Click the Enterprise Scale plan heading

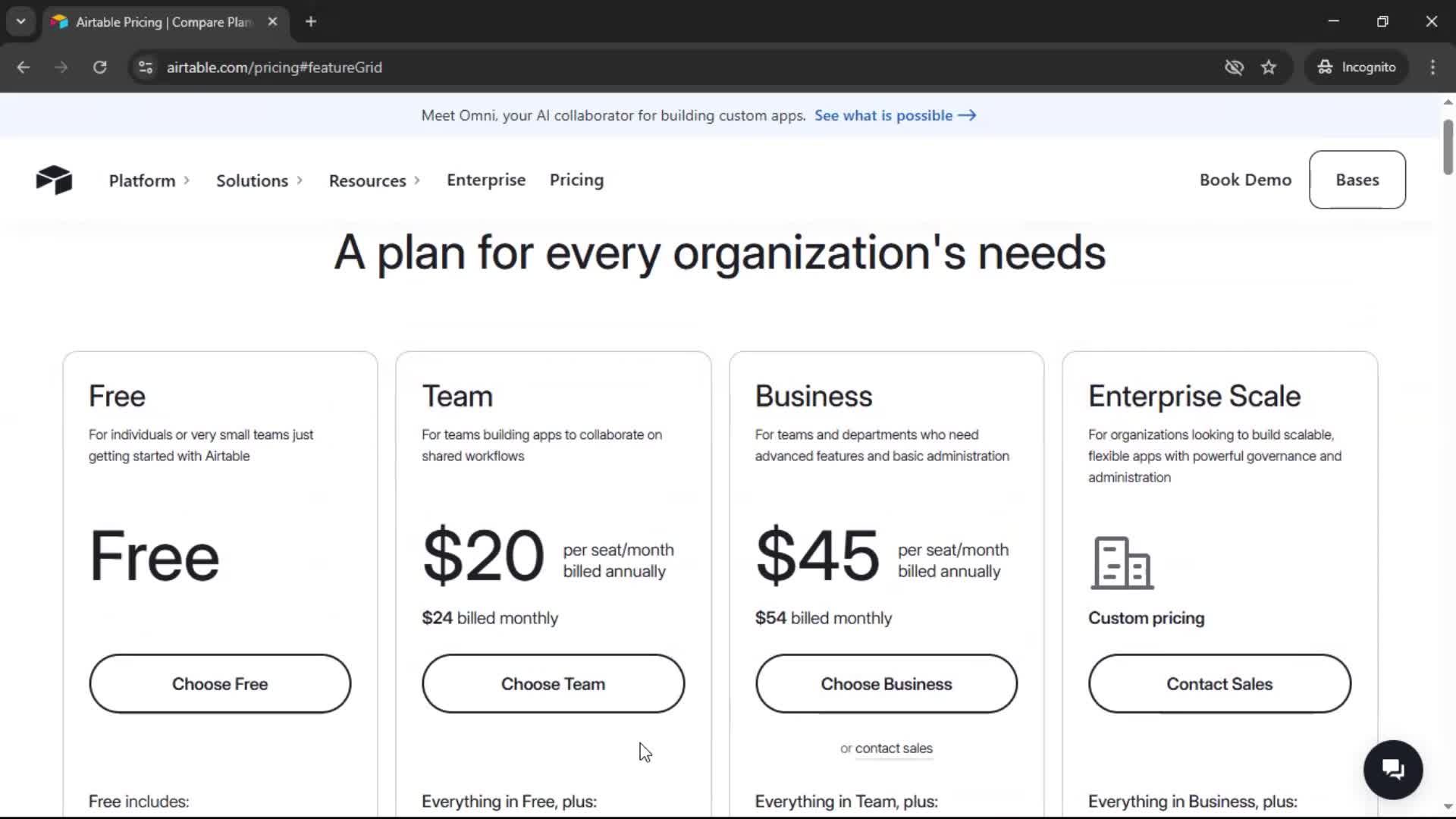coord(1194,396)
